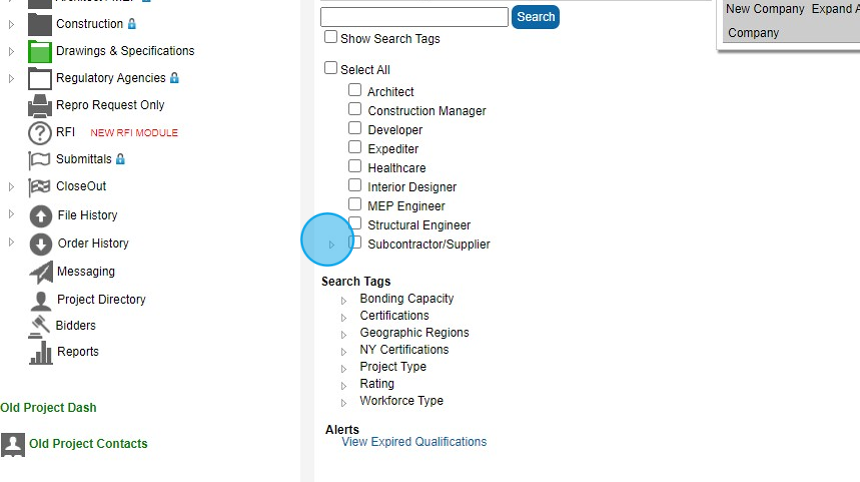Viewport: 860px width, 482px height.
Task: Open the RFI question mark icon
Action: (40, 133)
